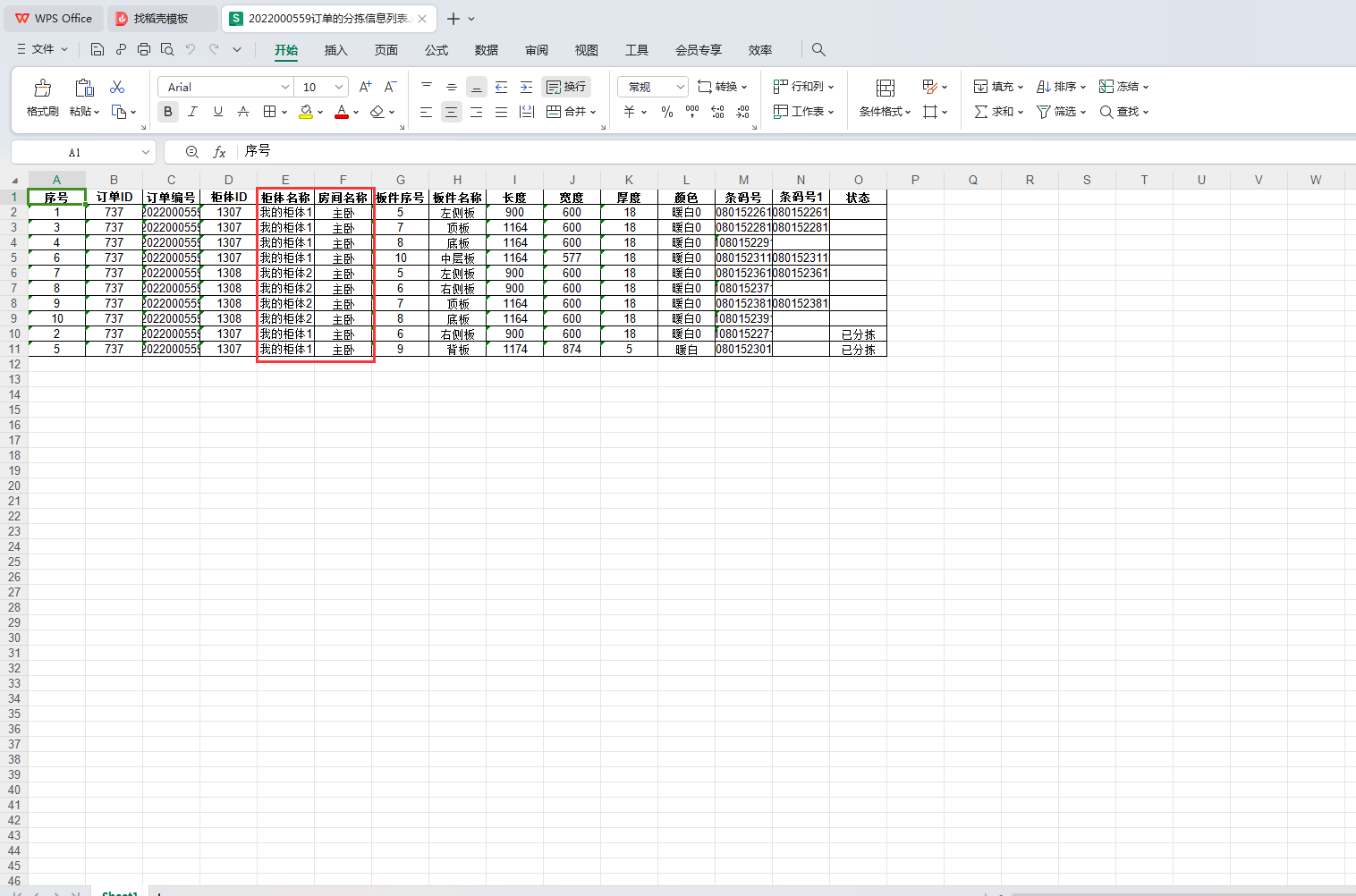Click the Redo arrow
Viewport: 1356px width, 896px height.
(x=214, y=49)
